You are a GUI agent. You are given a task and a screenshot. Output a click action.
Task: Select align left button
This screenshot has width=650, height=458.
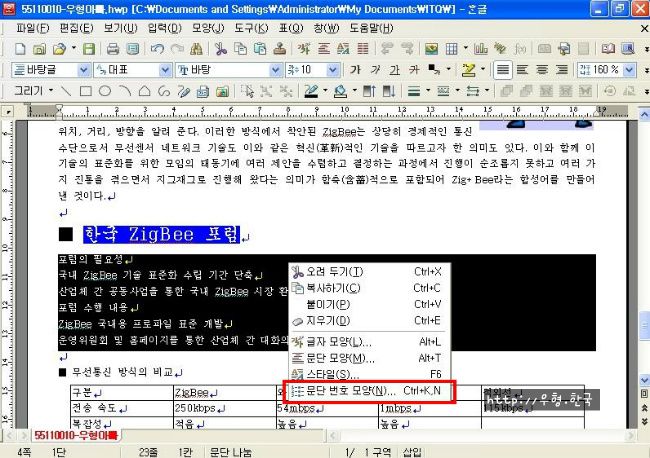click(x=522, y=70)
